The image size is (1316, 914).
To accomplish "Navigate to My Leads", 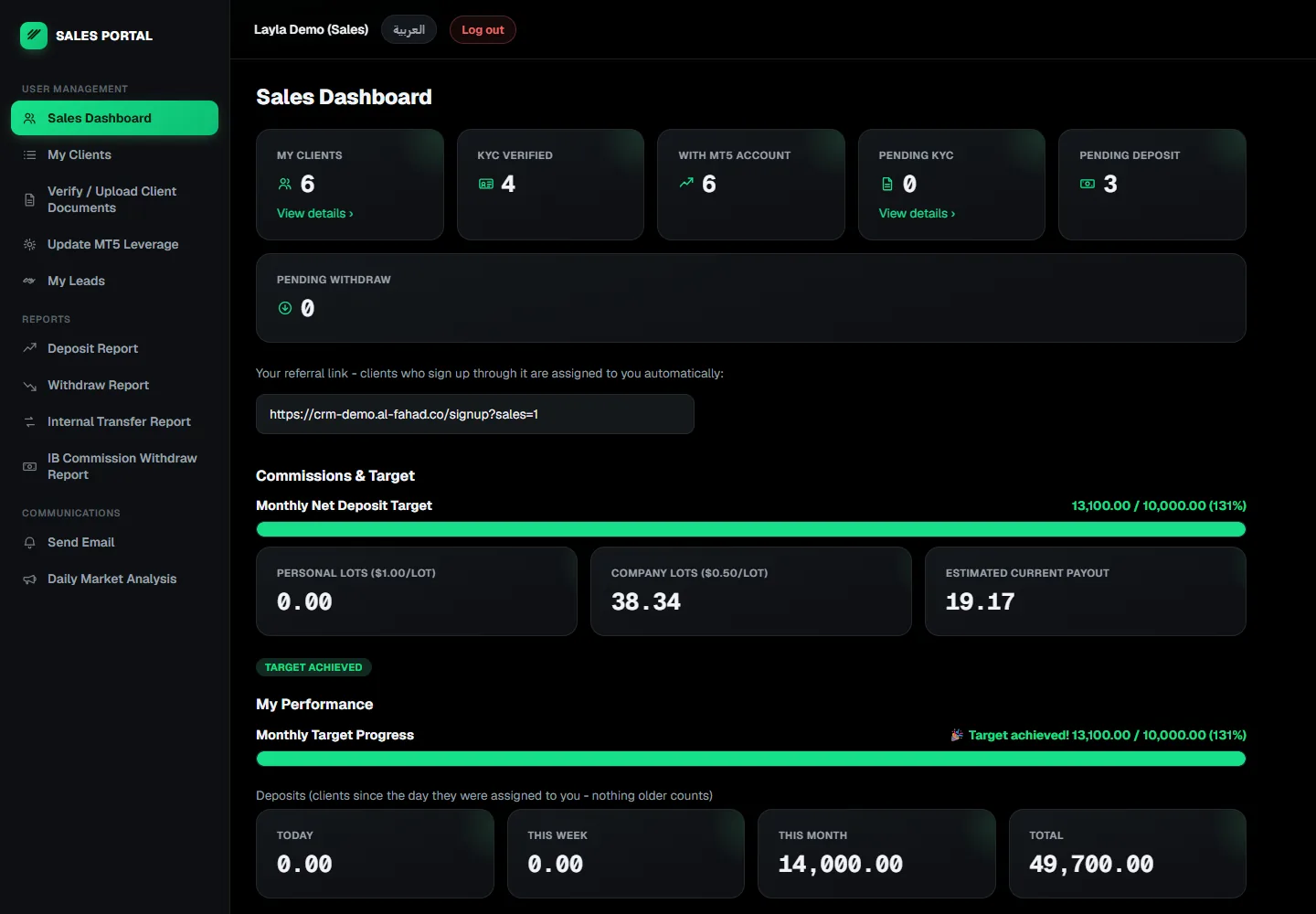I will [114, 281].
